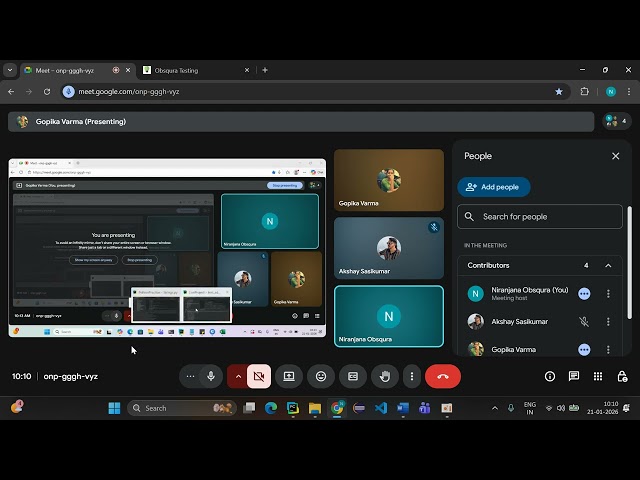The height and width of the screenshot is (480, 640).
Task: Open the Meeting details info icon
Action: pyautogui.click(x=550, y=376)
